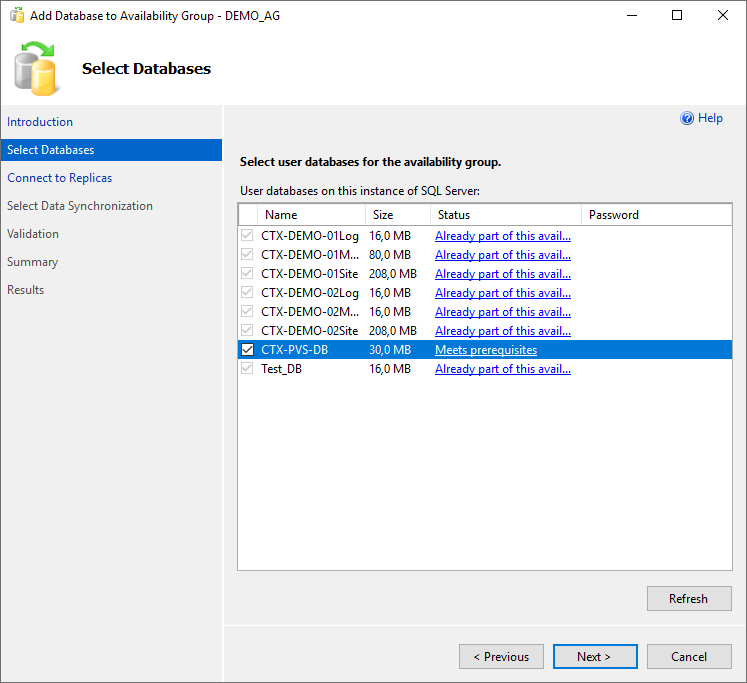Select the CTX-DEMO-02Log database name

click(310, 293)
